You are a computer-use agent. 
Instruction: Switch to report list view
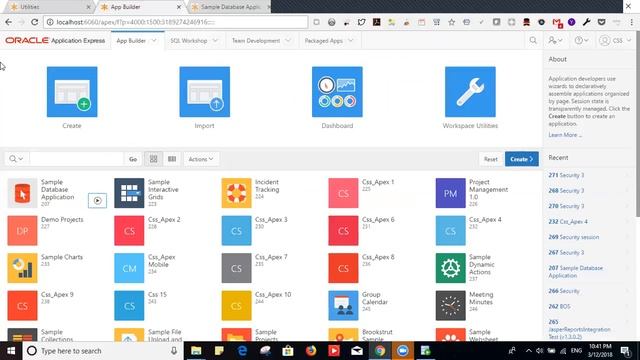pyautogui.click(x=172, y=159)
